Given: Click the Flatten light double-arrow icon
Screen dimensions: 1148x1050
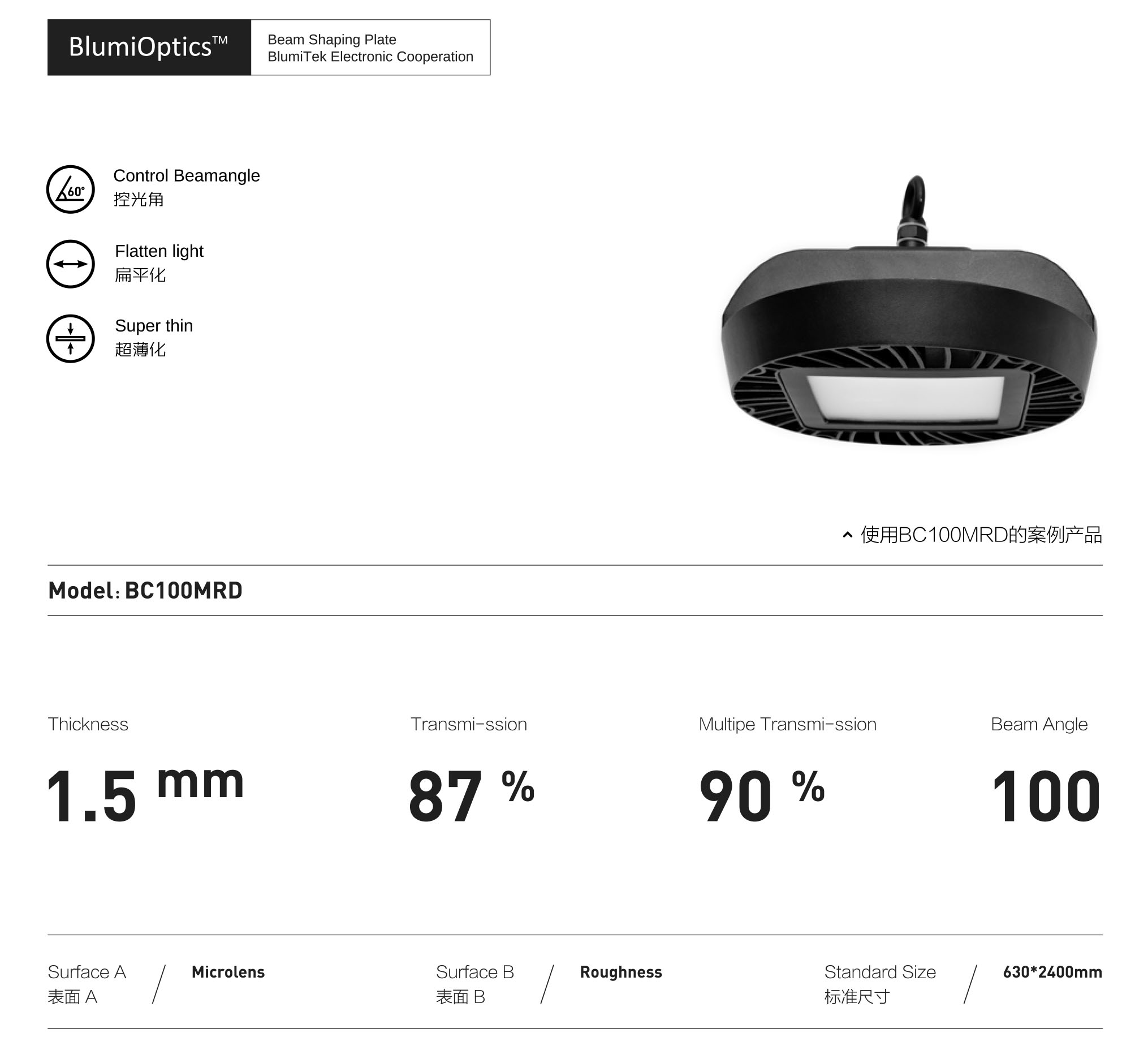Looking at the screenshot, I should click(70, 264).
